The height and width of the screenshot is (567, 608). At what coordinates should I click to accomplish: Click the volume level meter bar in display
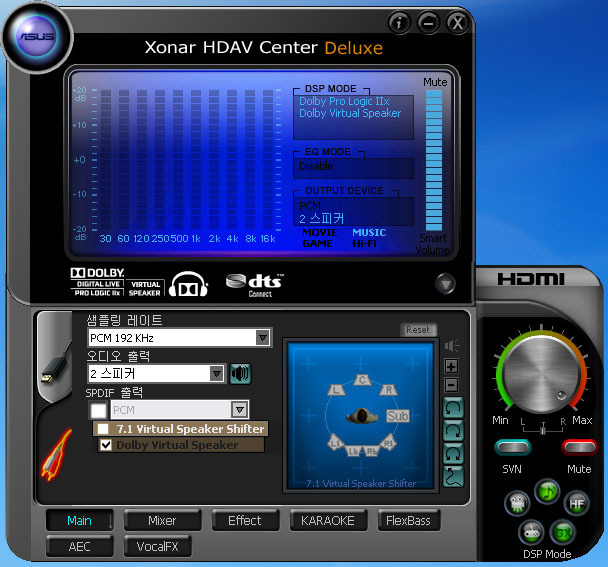coord(434,161)
